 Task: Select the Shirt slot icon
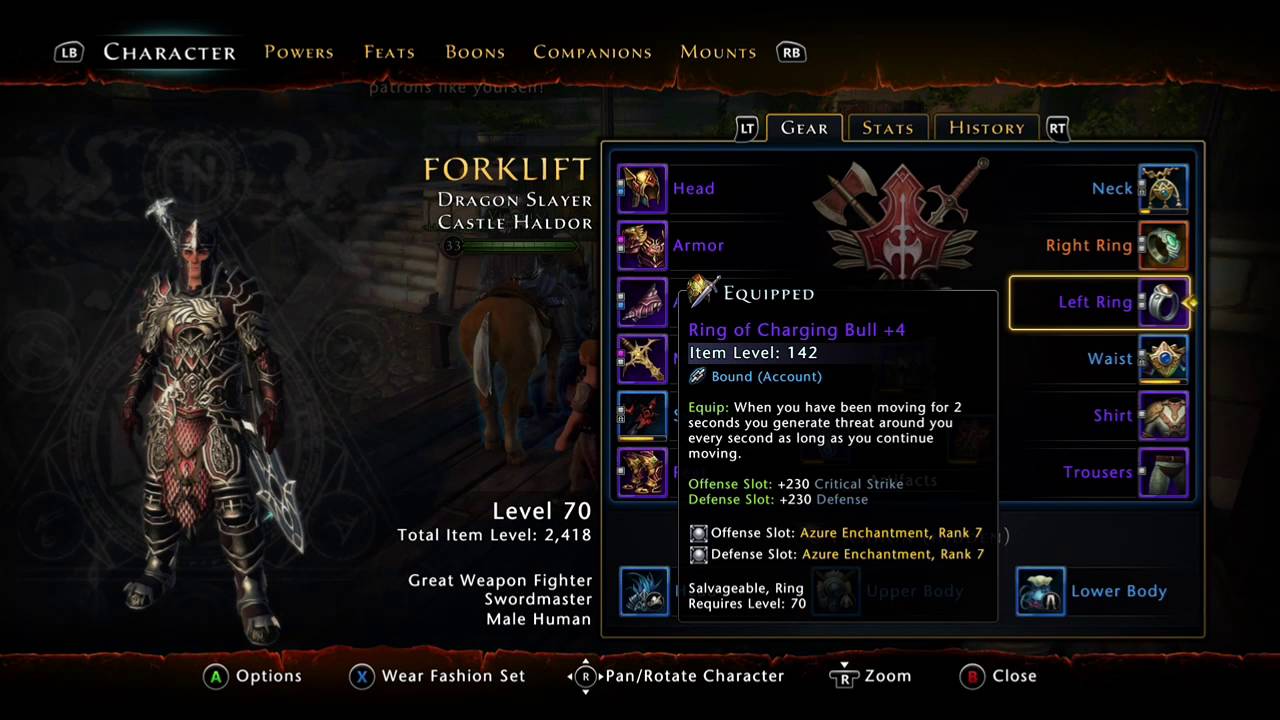1163,416
